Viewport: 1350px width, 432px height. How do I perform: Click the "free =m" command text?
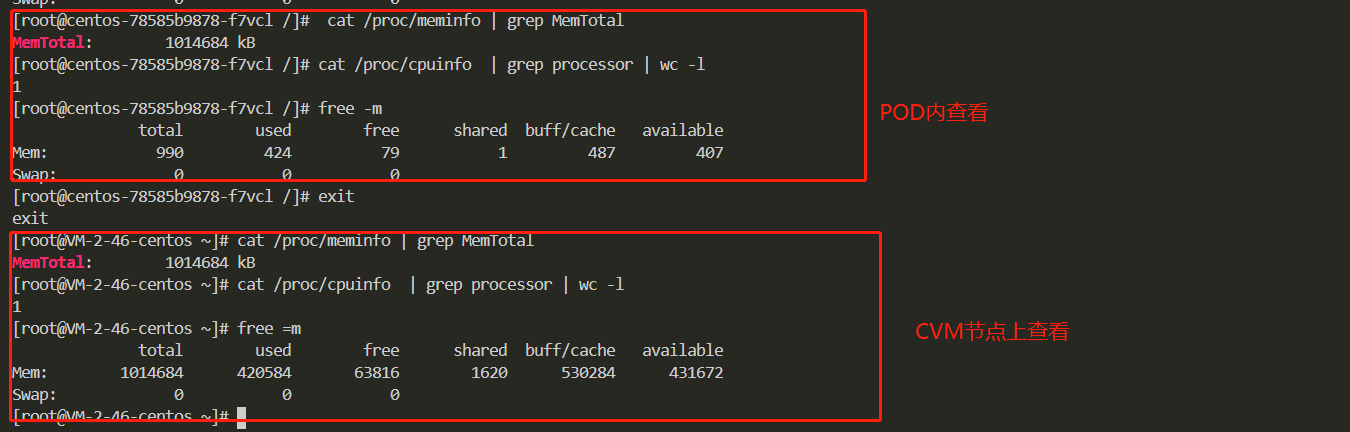269,328
